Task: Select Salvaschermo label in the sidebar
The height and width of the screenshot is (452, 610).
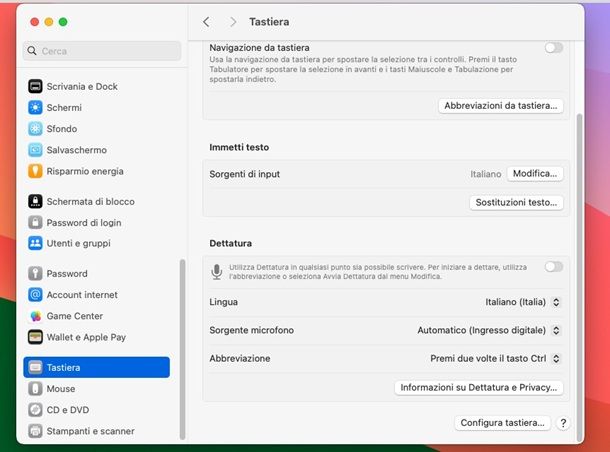Action: (77, 150)
